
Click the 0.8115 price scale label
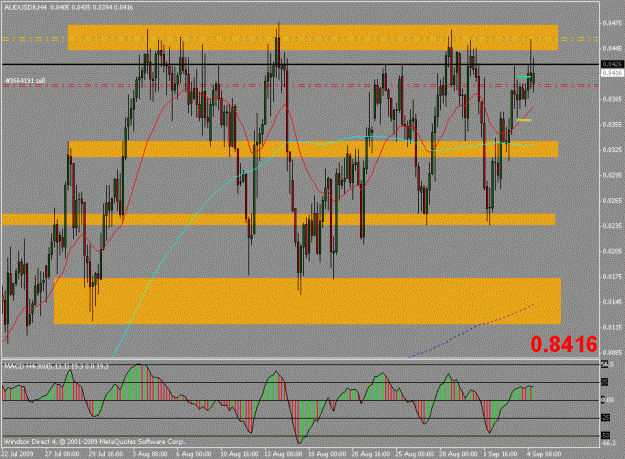click(x=613, y=327)
